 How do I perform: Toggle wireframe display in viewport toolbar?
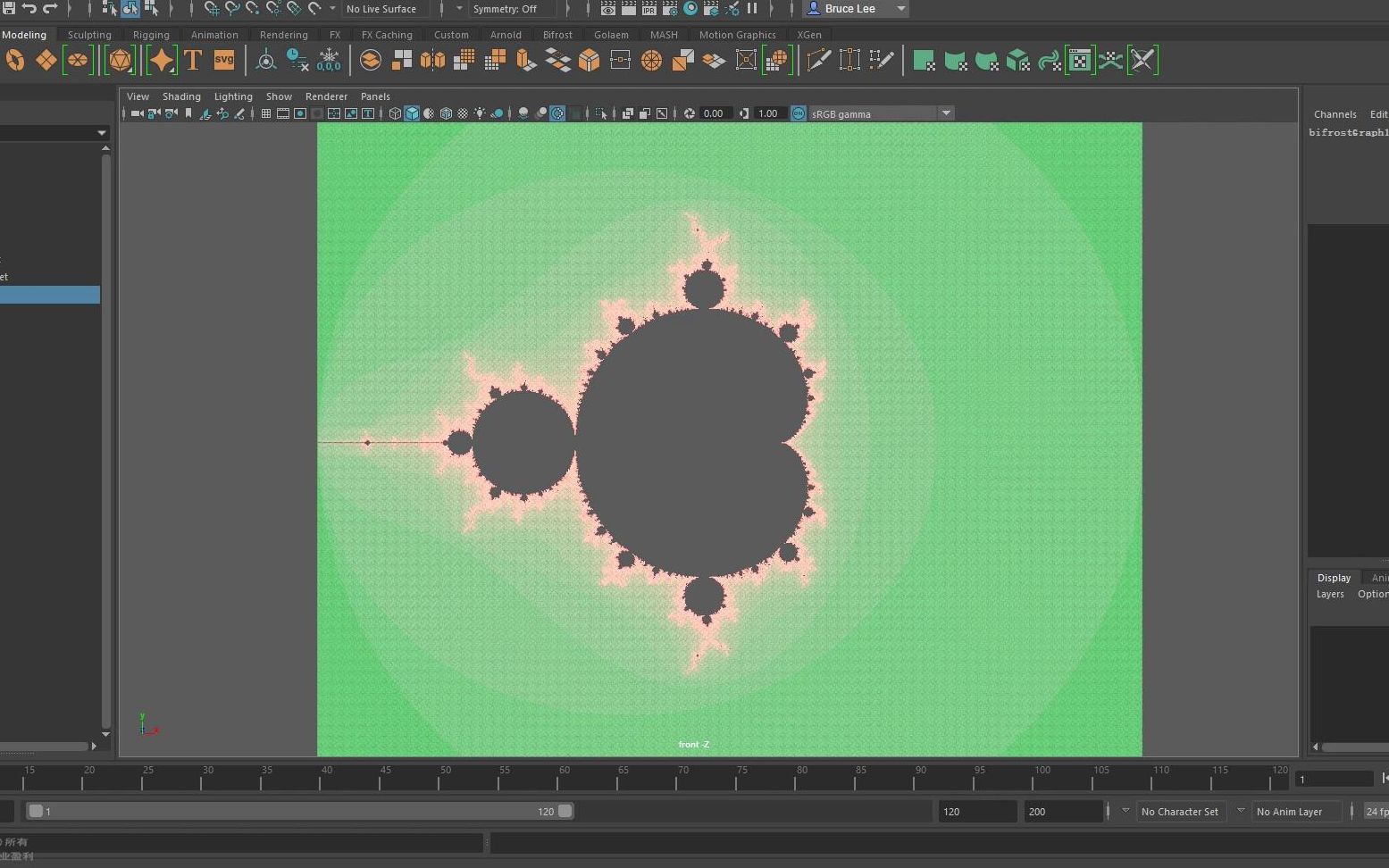[395, 113]
